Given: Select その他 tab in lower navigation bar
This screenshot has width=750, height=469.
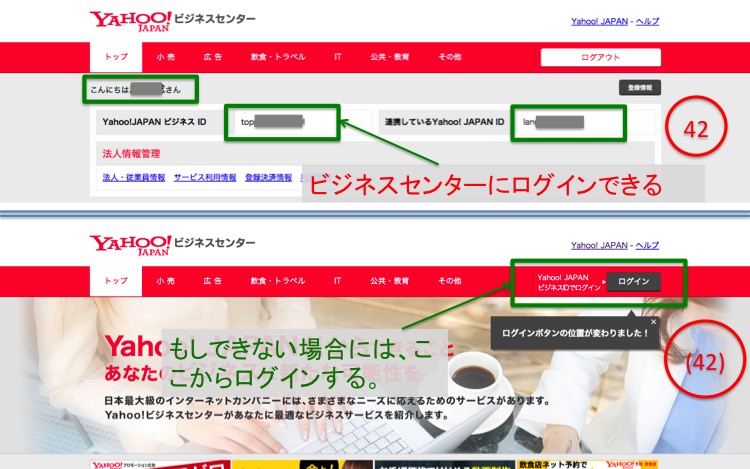Looking at the screenshot, I should pyautogui.click(x=450, y=281).
